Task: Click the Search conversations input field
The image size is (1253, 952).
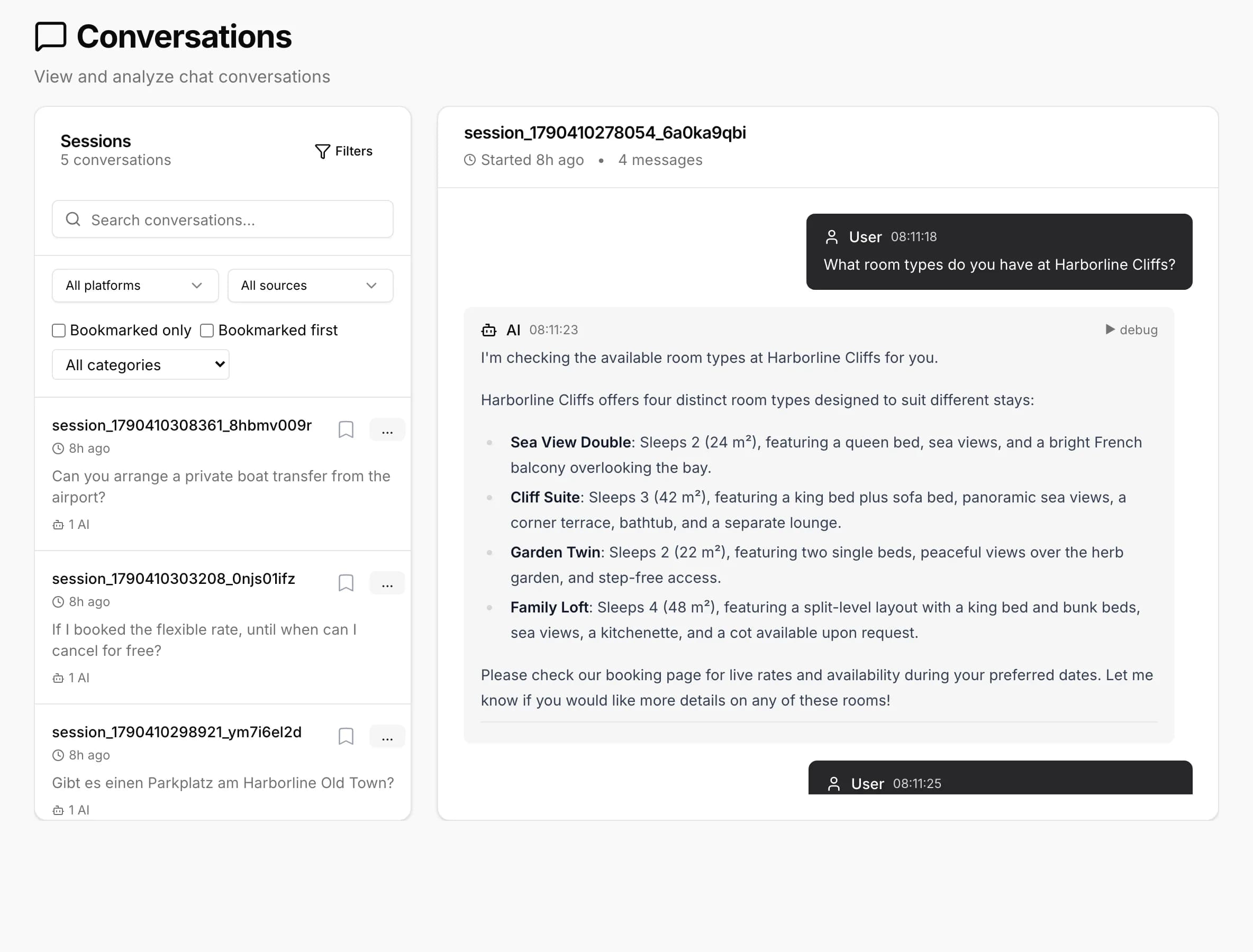Action: click(222, 219)
